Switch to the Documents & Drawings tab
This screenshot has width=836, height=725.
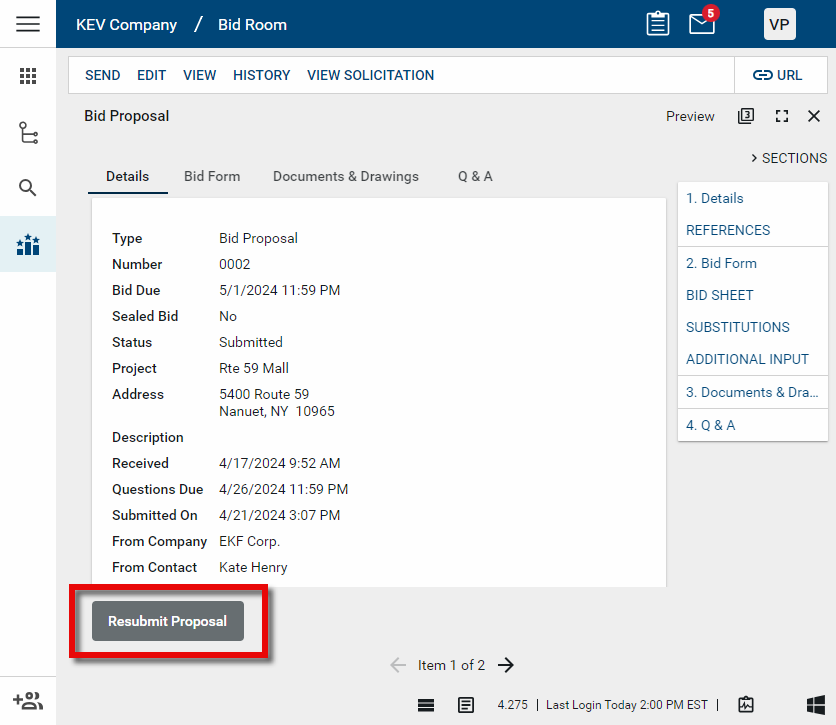(x=346, y=176)
